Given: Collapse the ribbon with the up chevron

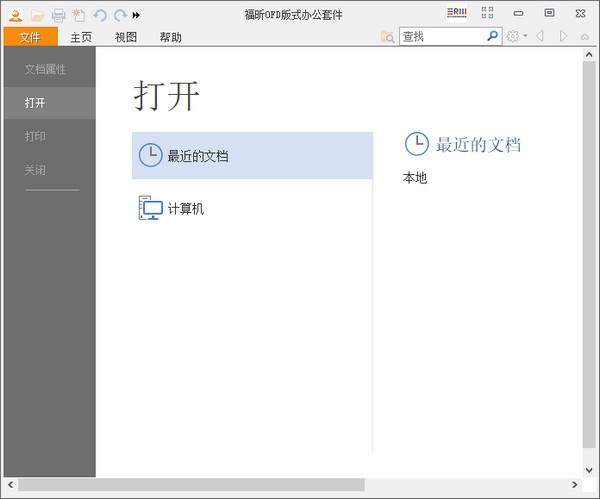Looking at the screenshot, I should 585,37.
